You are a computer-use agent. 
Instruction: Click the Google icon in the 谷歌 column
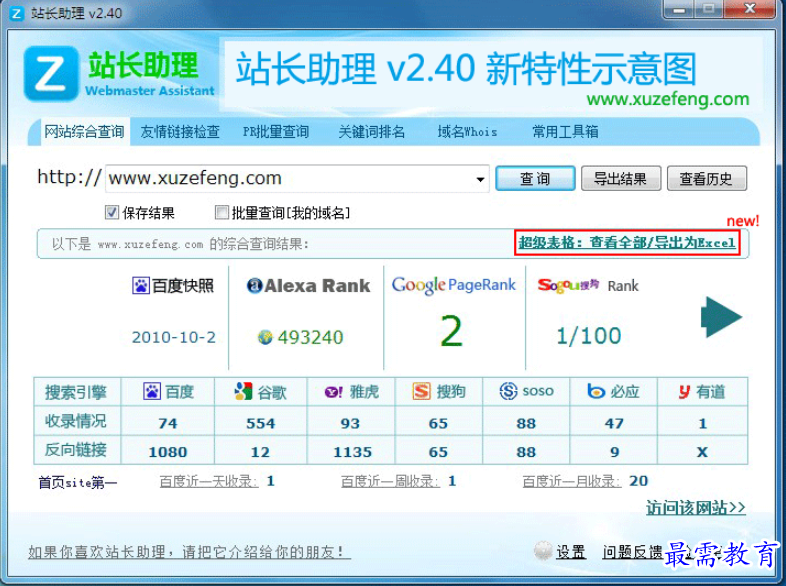point(244,391)
